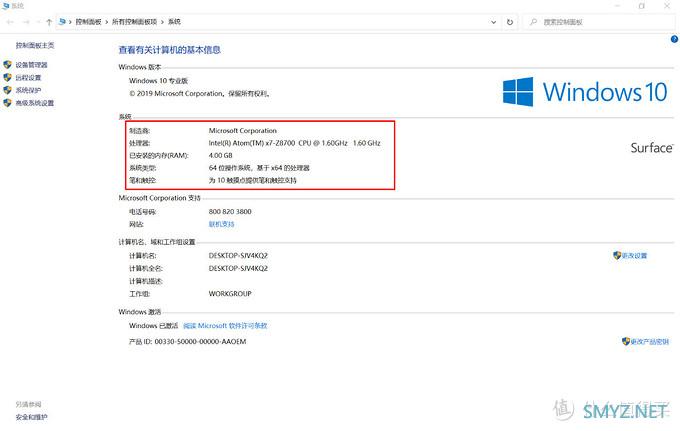This screenshot has width=680, height=431.
Task: Click 更改设置 for computer name
Action: pyautogui.click(x=634, y=256)
